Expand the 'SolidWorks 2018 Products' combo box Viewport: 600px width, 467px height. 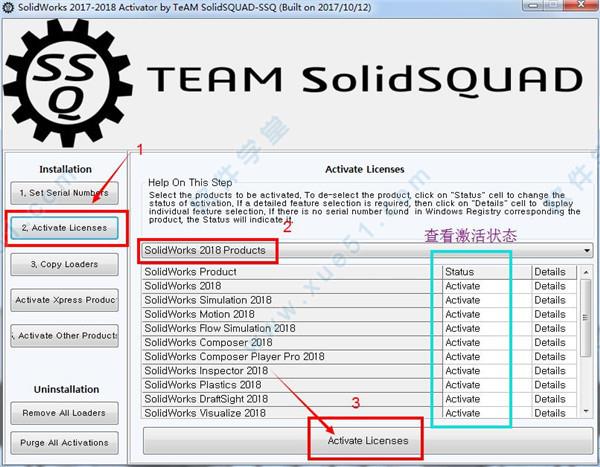coord(365,250)
